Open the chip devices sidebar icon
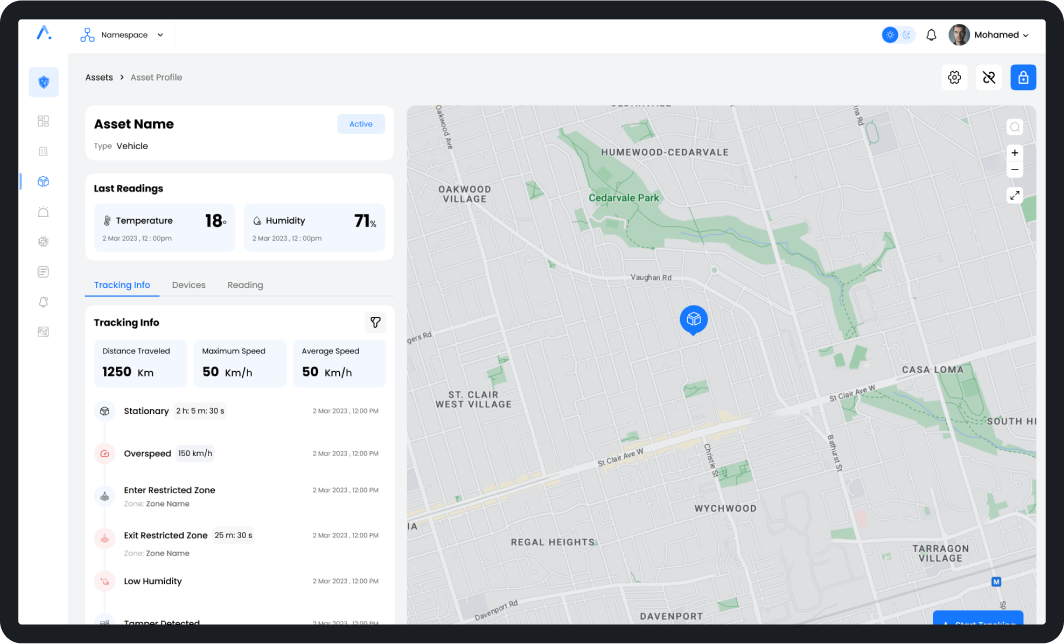Image resolution: width=1064 pixels, height=644 pixels. (x=43, y=242)
